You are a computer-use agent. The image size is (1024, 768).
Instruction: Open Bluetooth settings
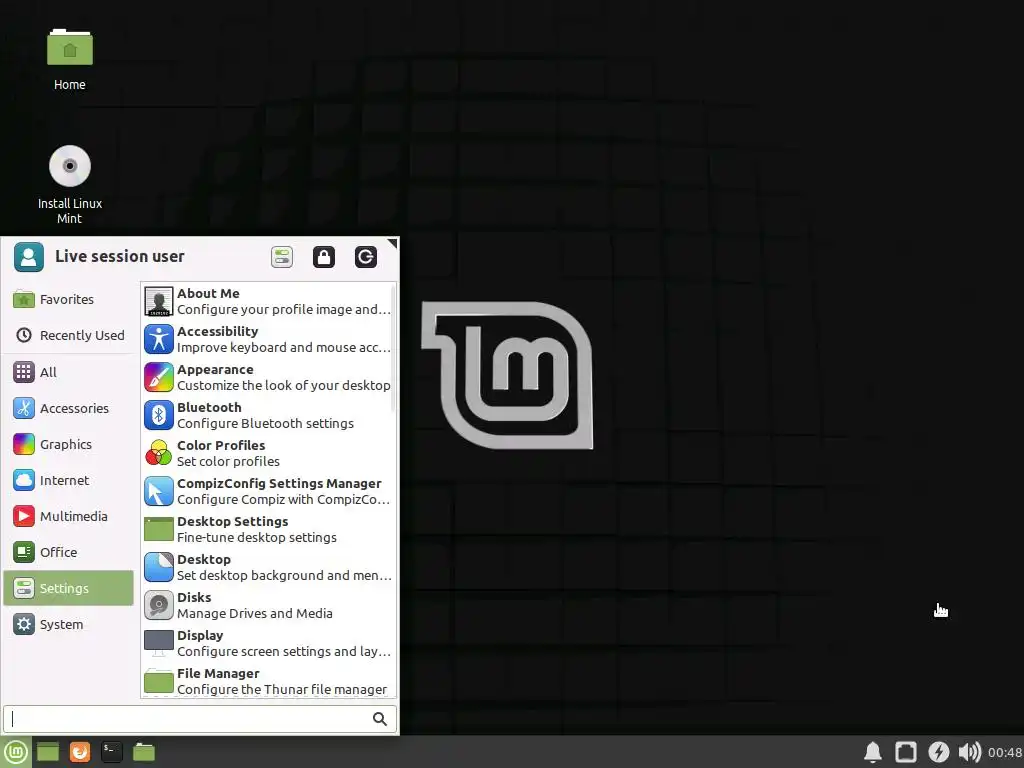[268, 415]
